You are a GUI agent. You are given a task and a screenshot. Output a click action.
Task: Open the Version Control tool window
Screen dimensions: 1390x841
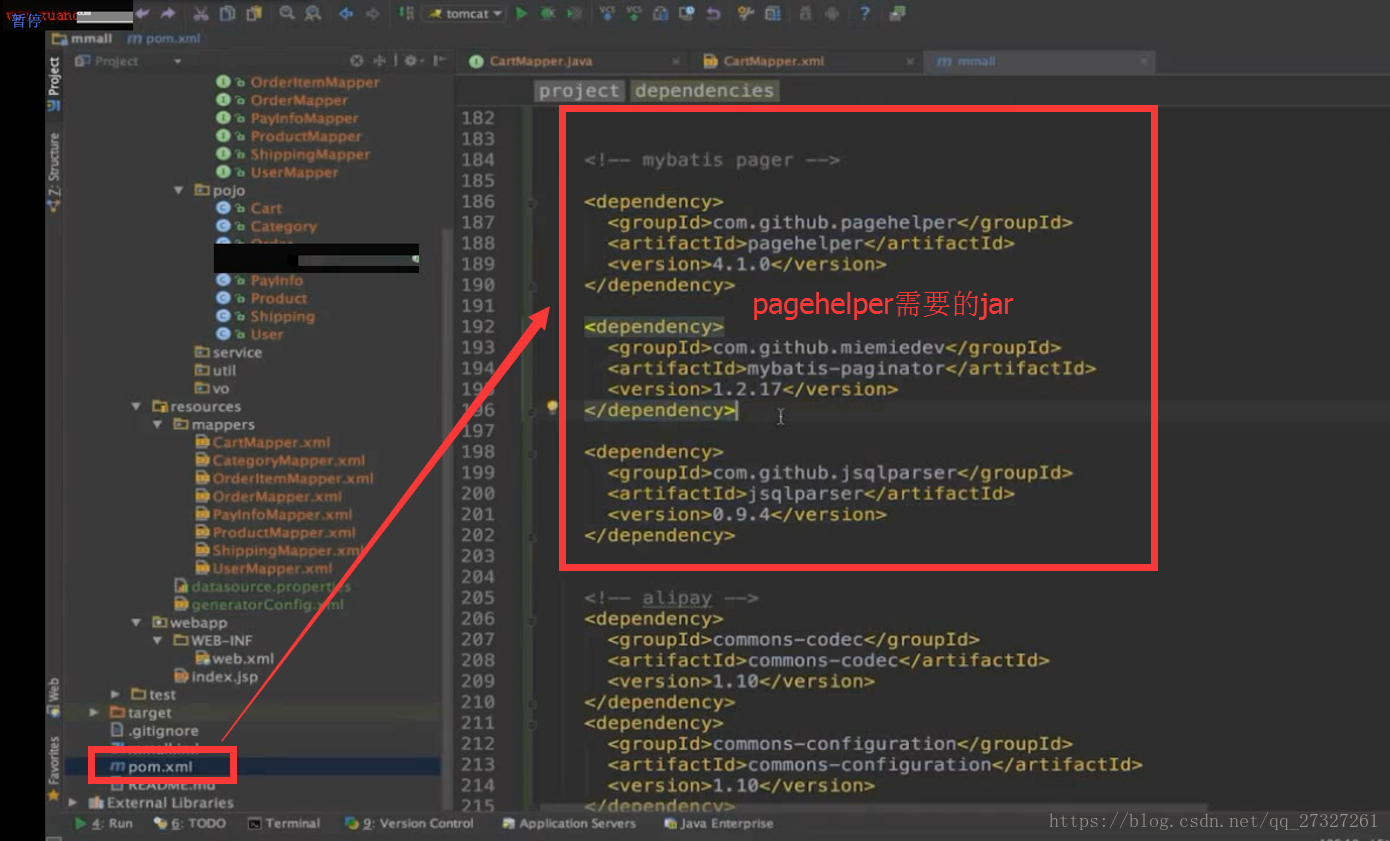pos(409,823)
